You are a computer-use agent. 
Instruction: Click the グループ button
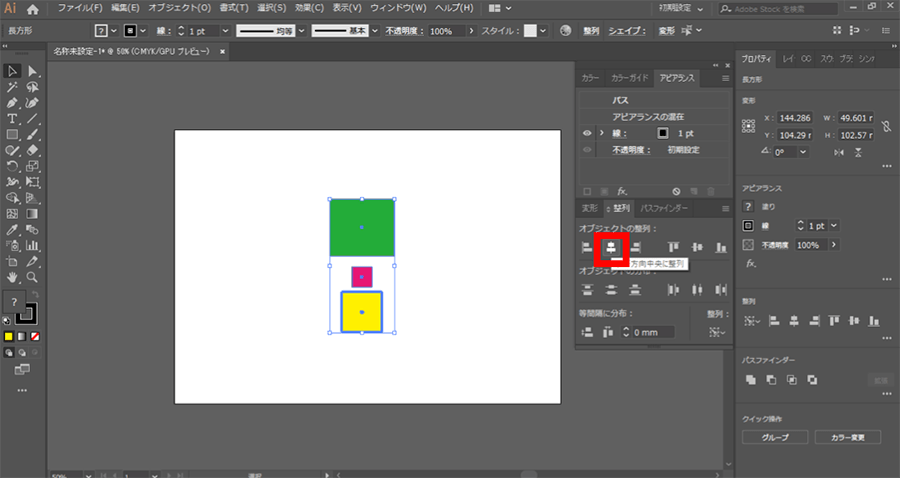point(775,438)
